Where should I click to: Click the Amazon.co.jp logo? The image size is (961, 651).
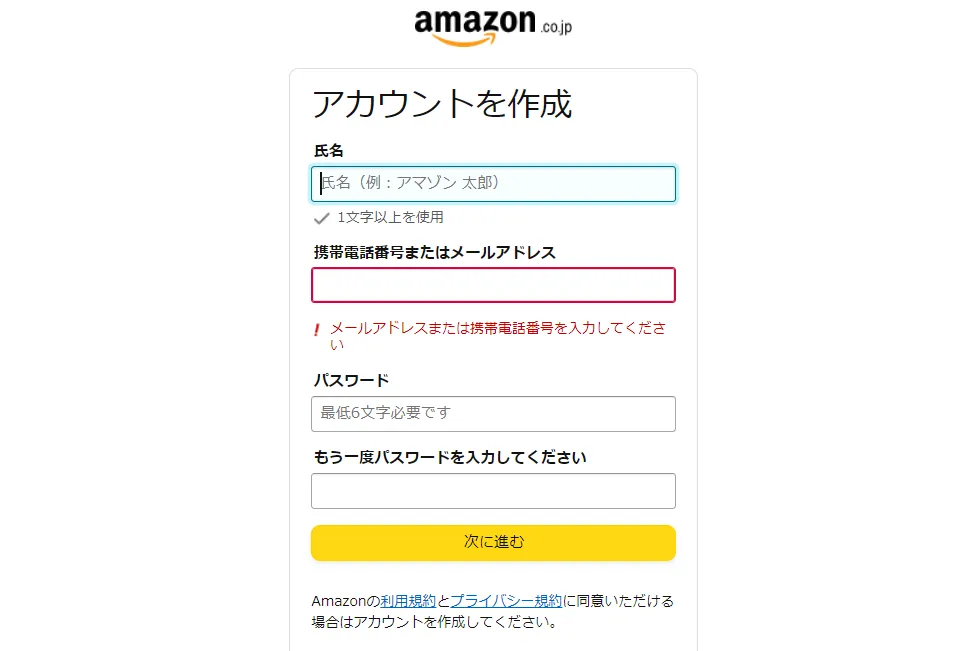pos(493,28)
